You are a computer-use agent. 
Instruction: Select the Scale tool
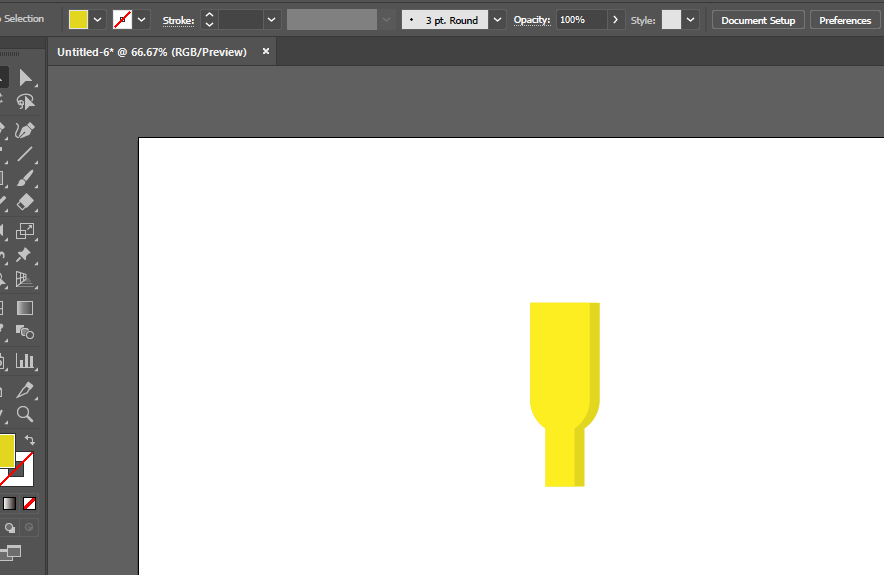(x=25, y=231)
